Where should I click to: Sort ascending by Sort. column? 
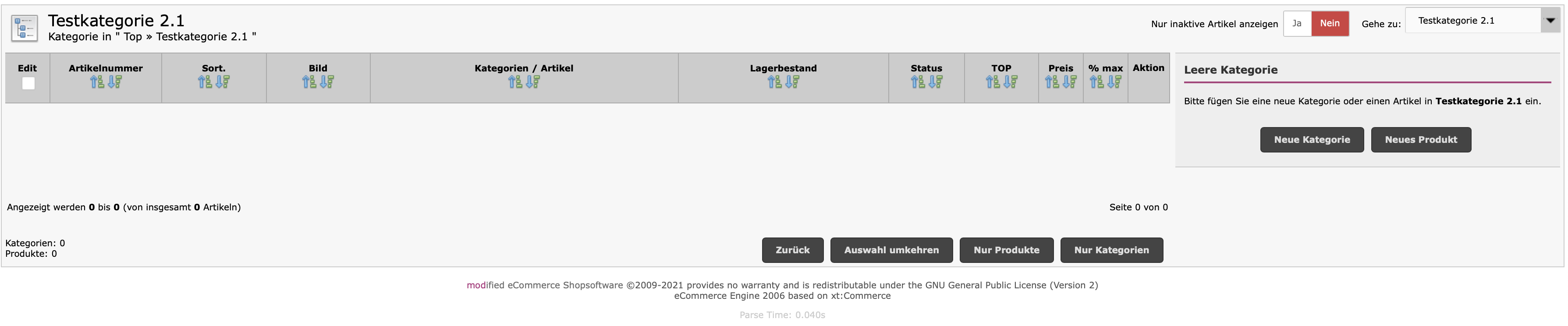[205, 81]
